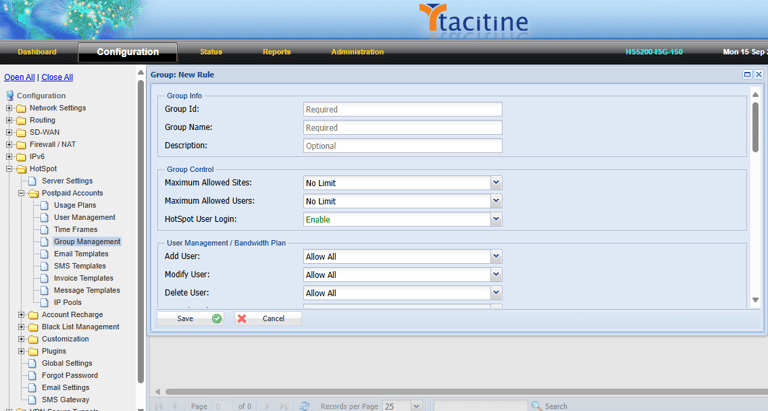This screenshot has height=411, width=768.
Task: Open User Management page
Action: (85, 218)
